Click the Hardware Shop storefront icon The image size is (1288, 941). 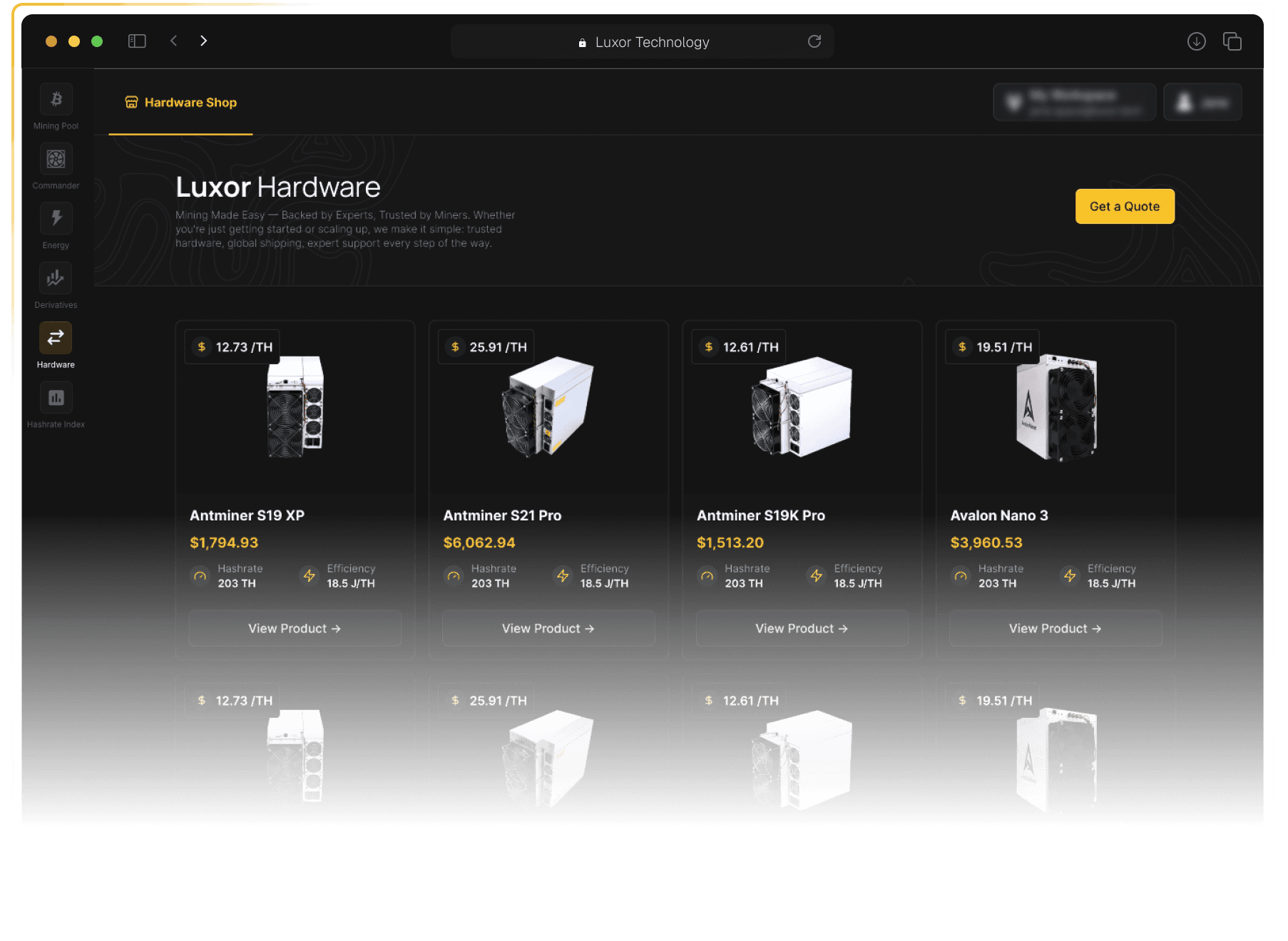click(131, 102)
